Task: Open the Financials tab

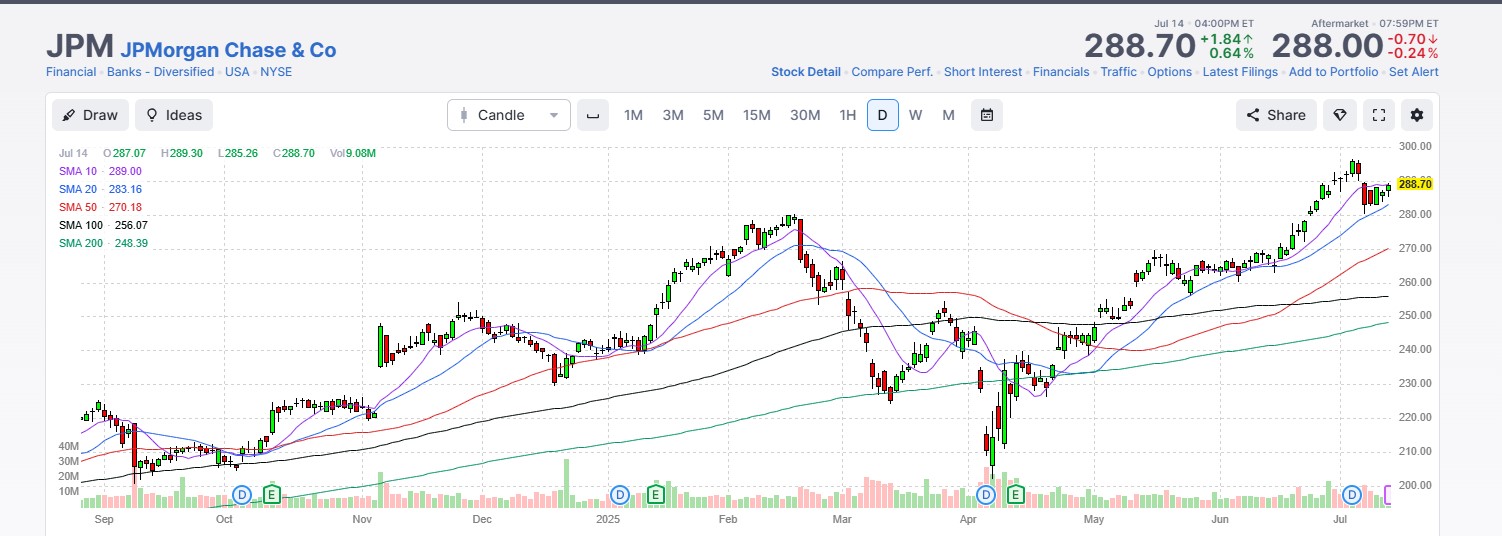Action: click(1061, 72)
